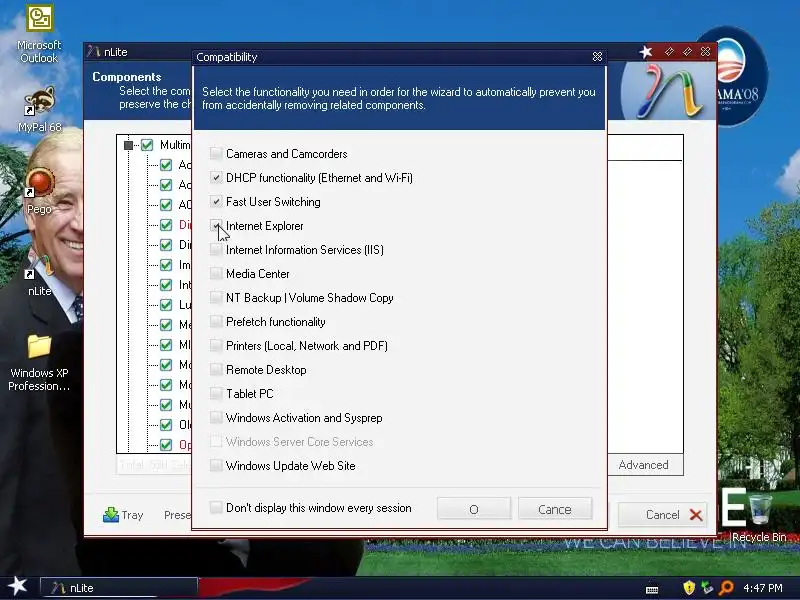Viewport: 800px width, 600px height.
Task: Open the Pego desktop shortcut
Action: point(39,191)
